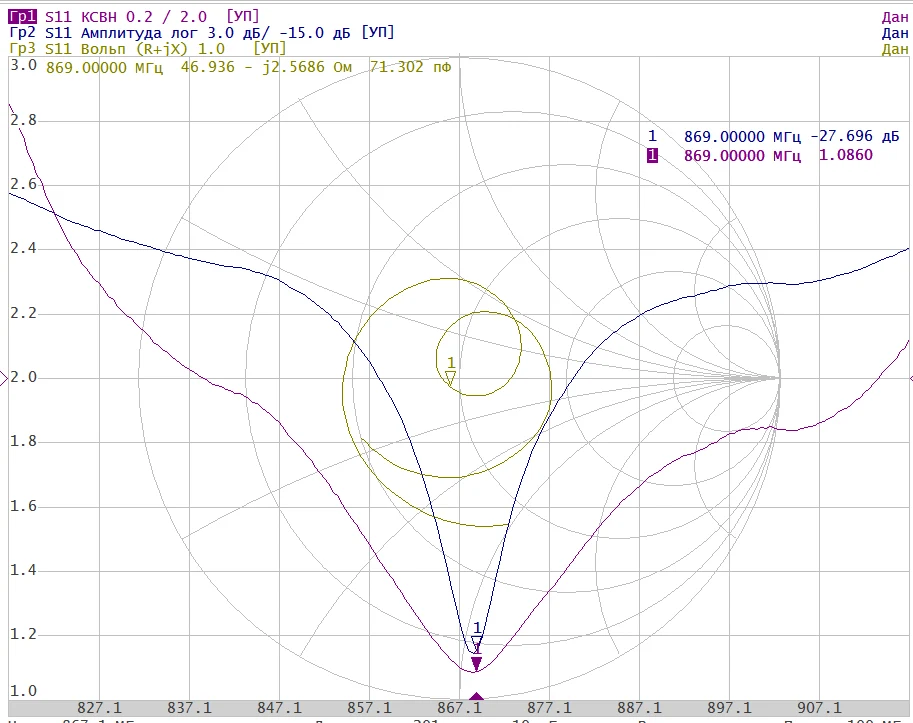Image resolution: width=913 pixels, height=723 pixels.
Task: Click the 1.0860 KSVN marker value
Action: tap(846, 155)
